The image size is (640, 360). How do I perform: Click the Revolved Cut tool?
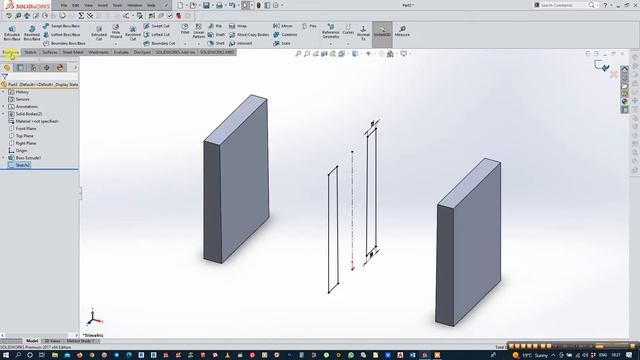[133, 33]
